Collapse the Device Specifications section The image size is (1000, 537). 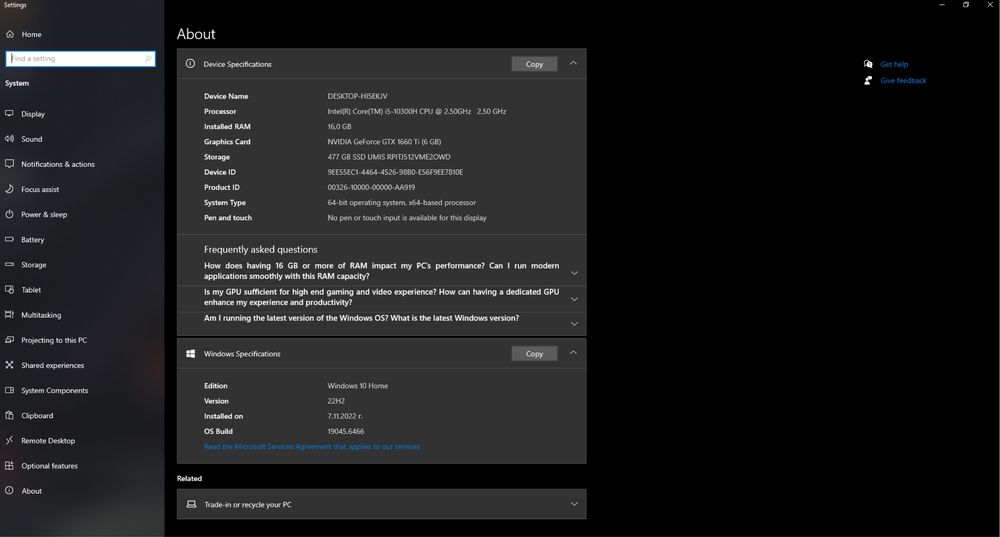573,63
